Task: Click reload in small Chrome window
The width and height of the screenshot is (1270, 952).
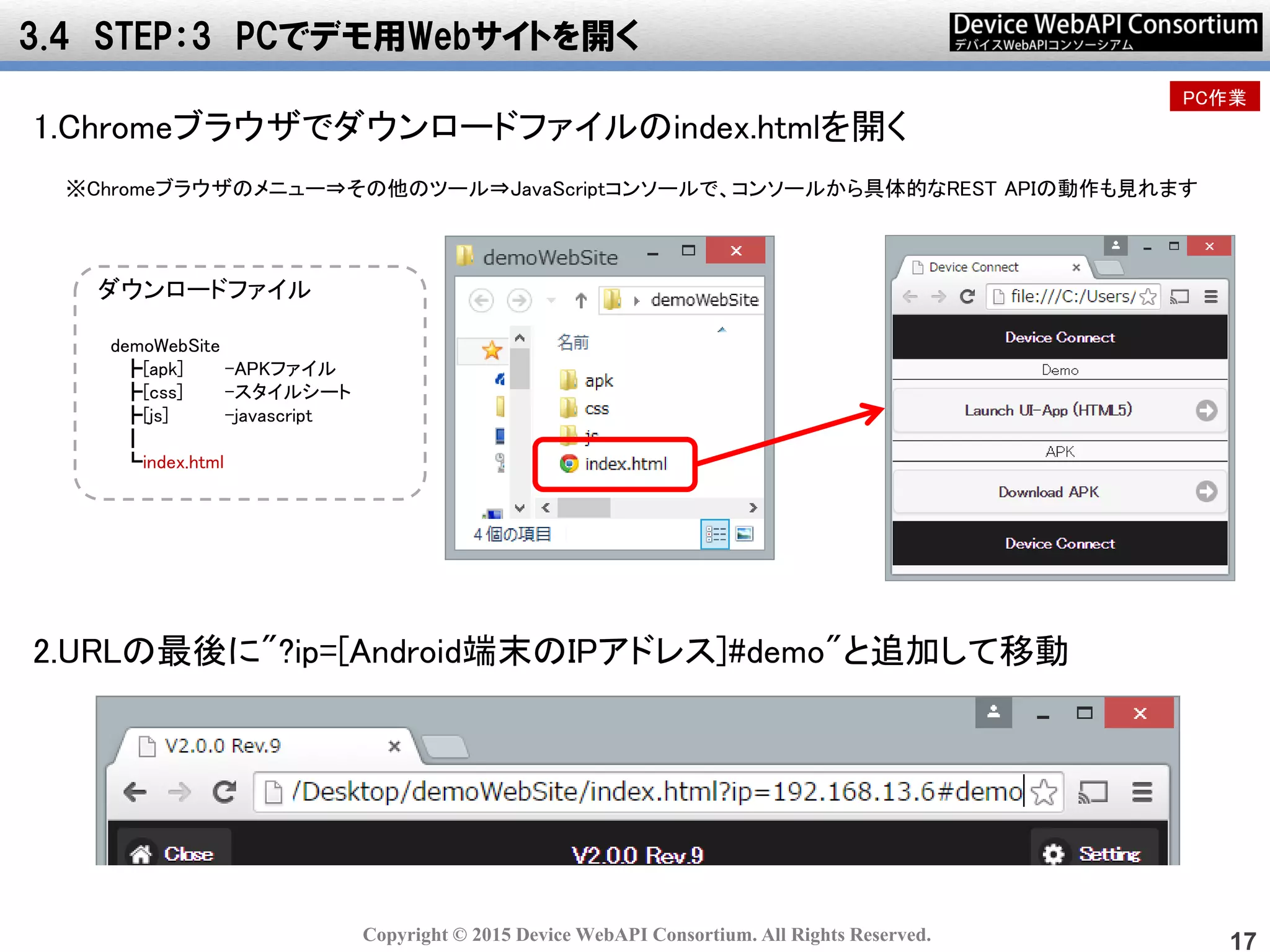Action: pyautogui.click(x=967, y=297)
